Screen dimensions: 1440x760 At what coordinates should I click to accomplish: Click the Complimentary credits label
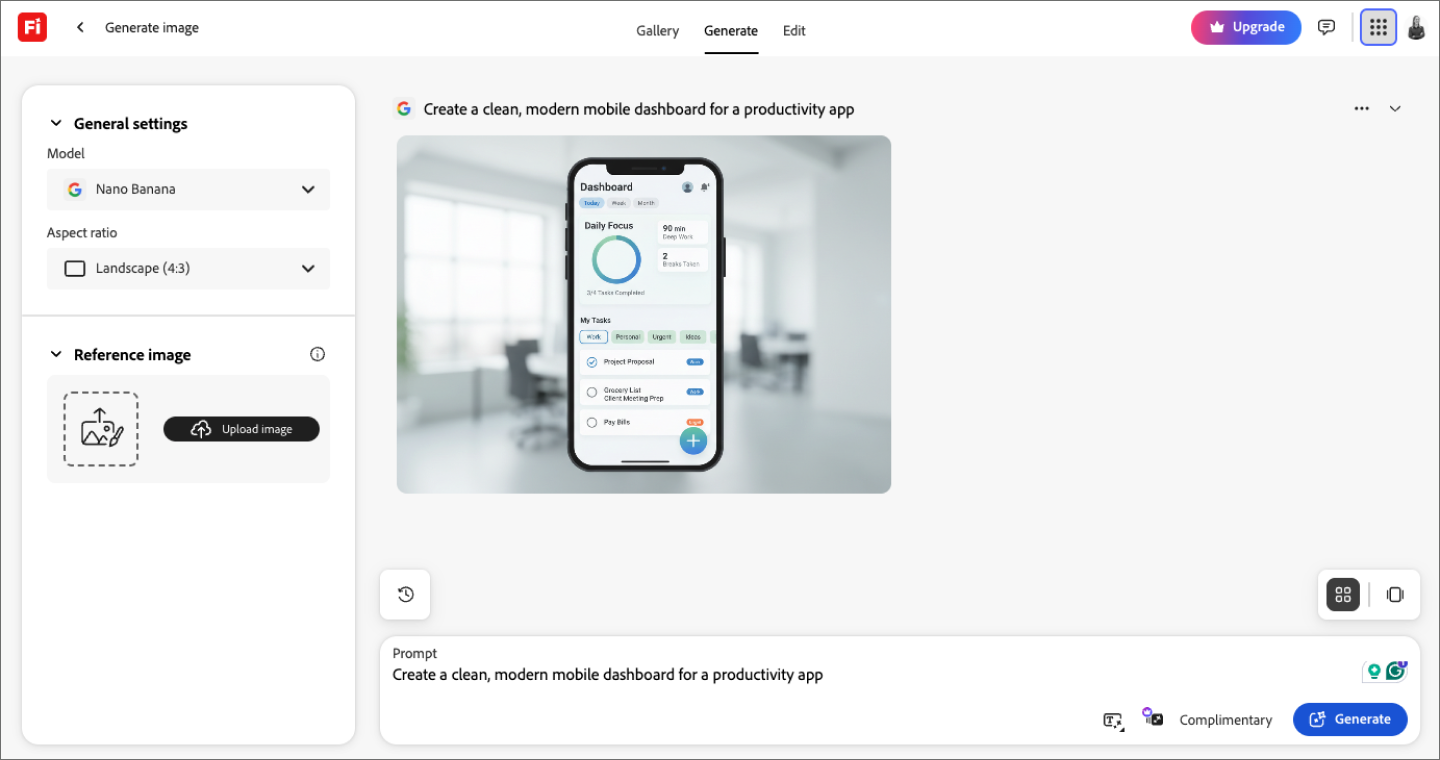click(1226, 719)
